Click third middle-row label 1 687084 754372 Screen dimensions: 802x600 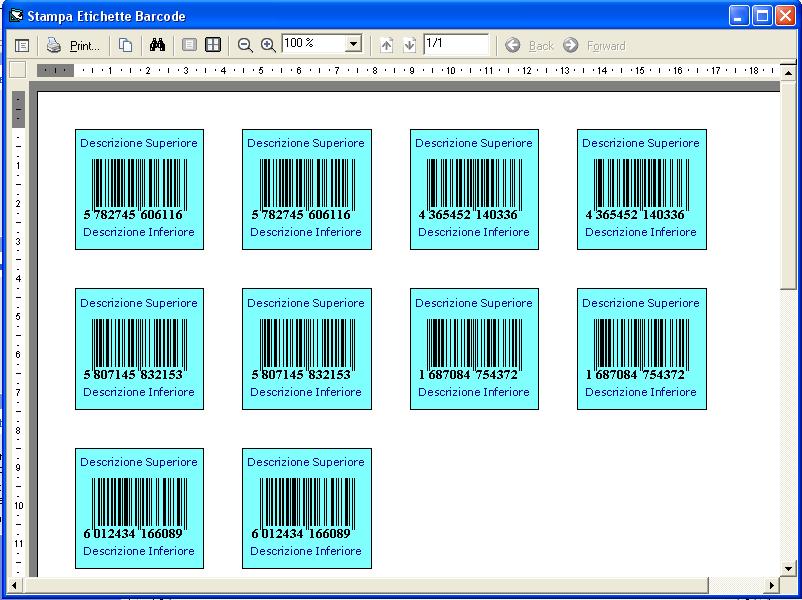pos(474,349)
